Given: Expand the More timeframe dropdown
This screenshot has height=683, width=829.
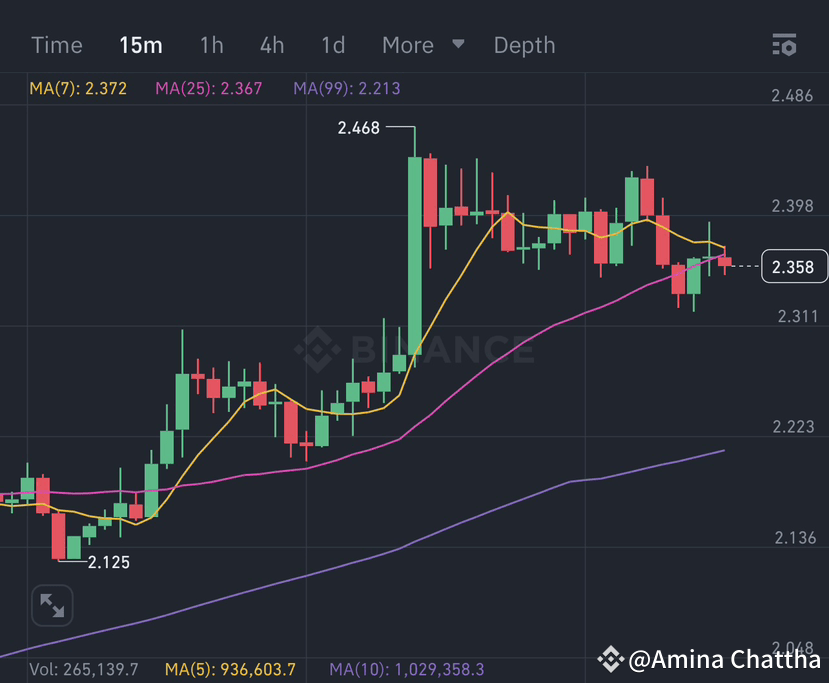Looking at the screenshot, I should point(407,45).
